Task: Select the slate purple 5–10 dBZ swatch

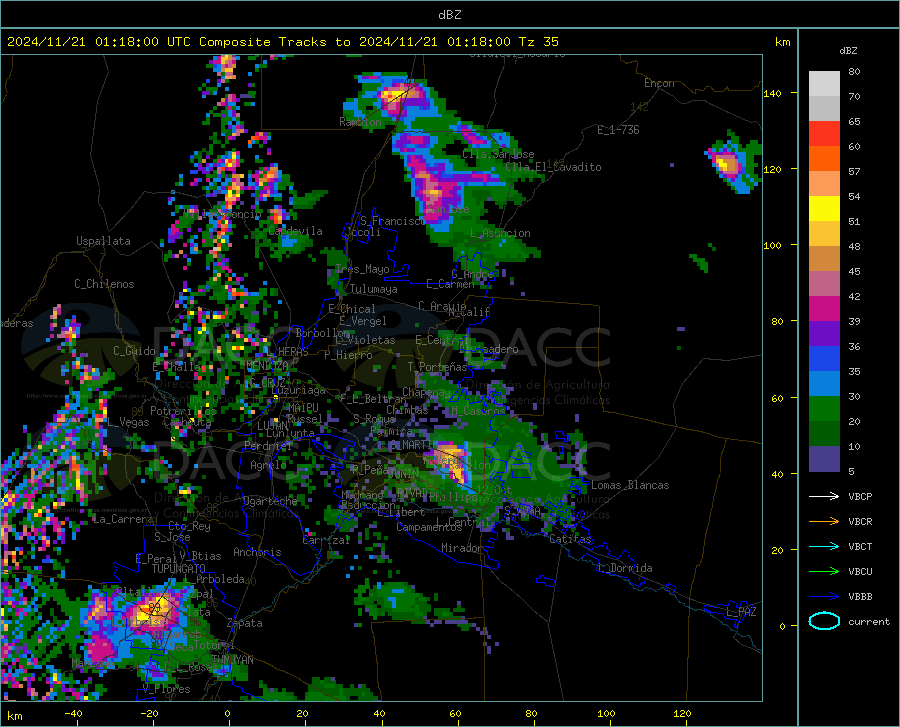Action: (x=824, y=459)
